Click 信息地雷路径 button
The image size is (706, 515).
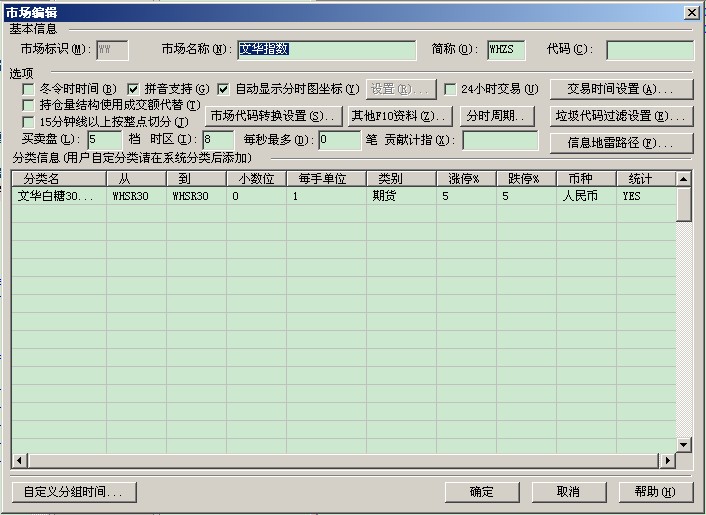click(623, 143)
